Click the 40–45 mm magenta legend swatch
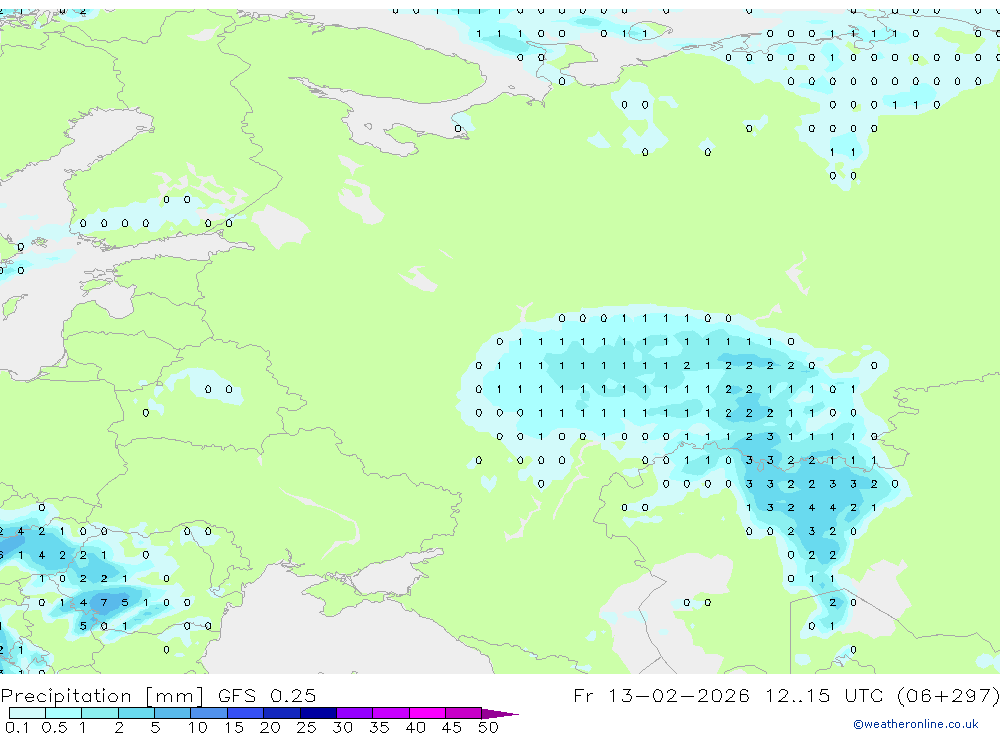This screenshot has width=1000, height=733. pyautogui.click(x=427, y=713)
